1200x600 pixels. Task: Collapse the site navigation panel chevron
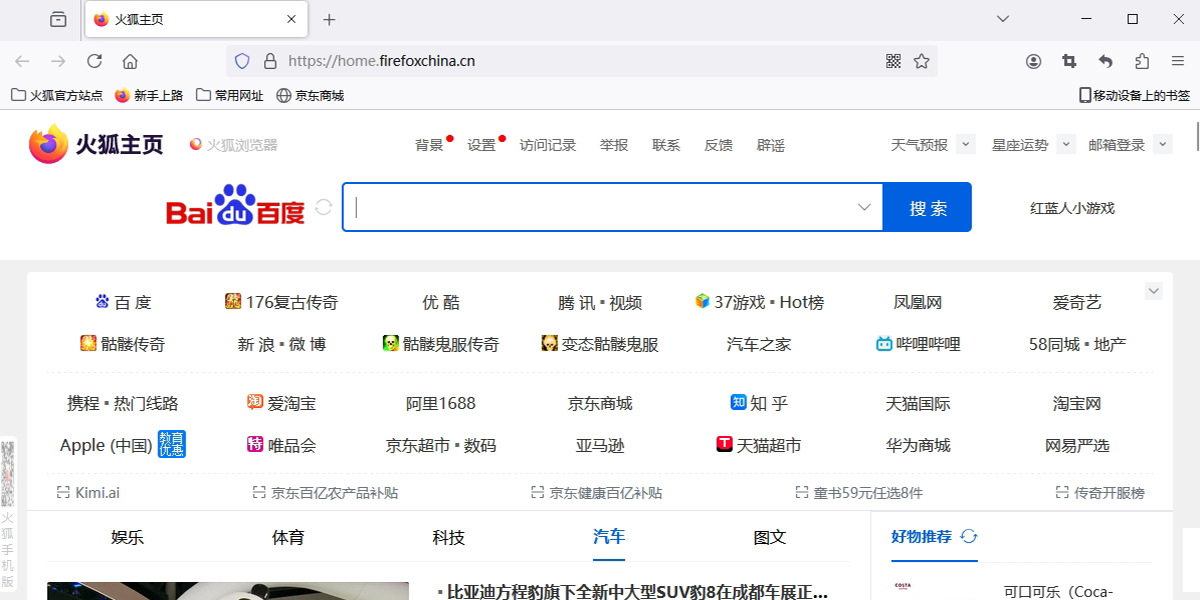click(x=1154, y=291)
